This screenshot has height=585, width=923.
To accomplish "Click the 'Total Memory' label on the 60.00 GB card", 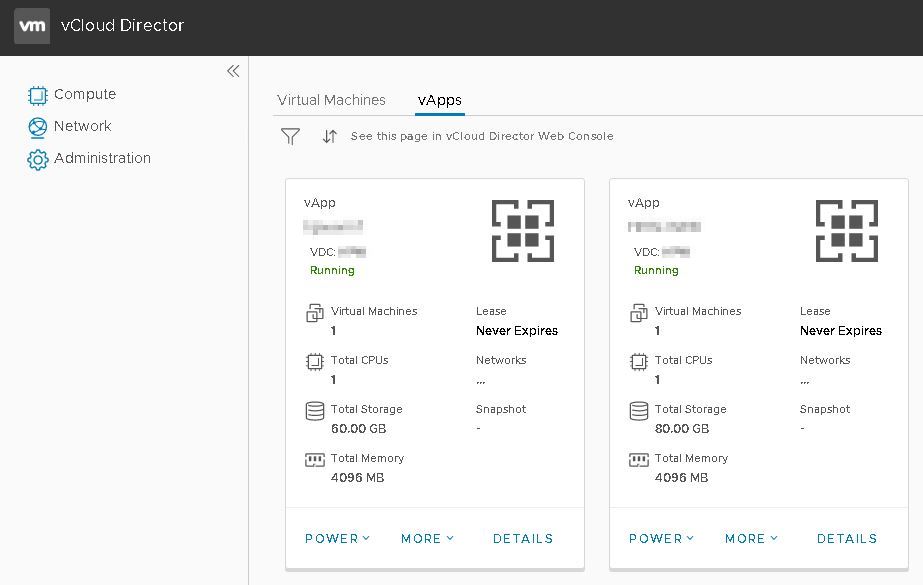I will tap(367, 458).
